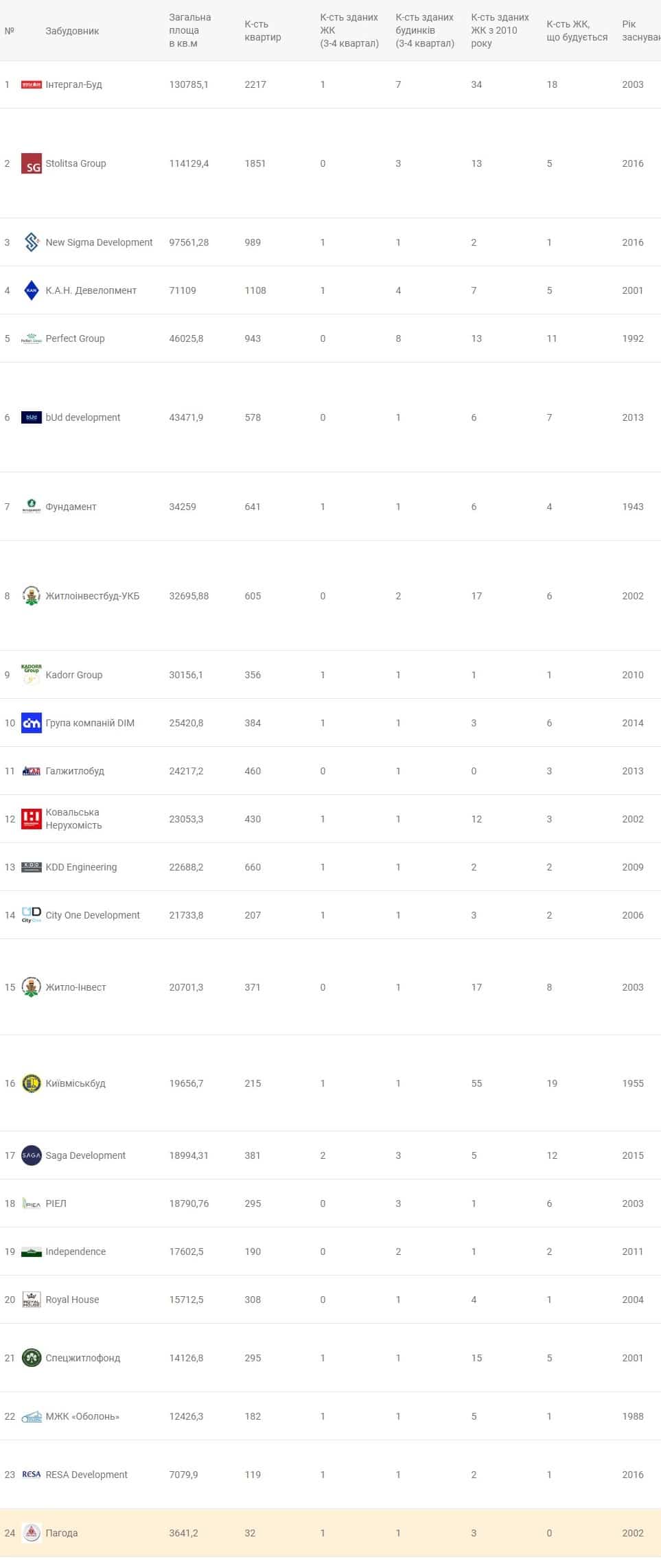Click area value 130785,1

click(189, 84)
